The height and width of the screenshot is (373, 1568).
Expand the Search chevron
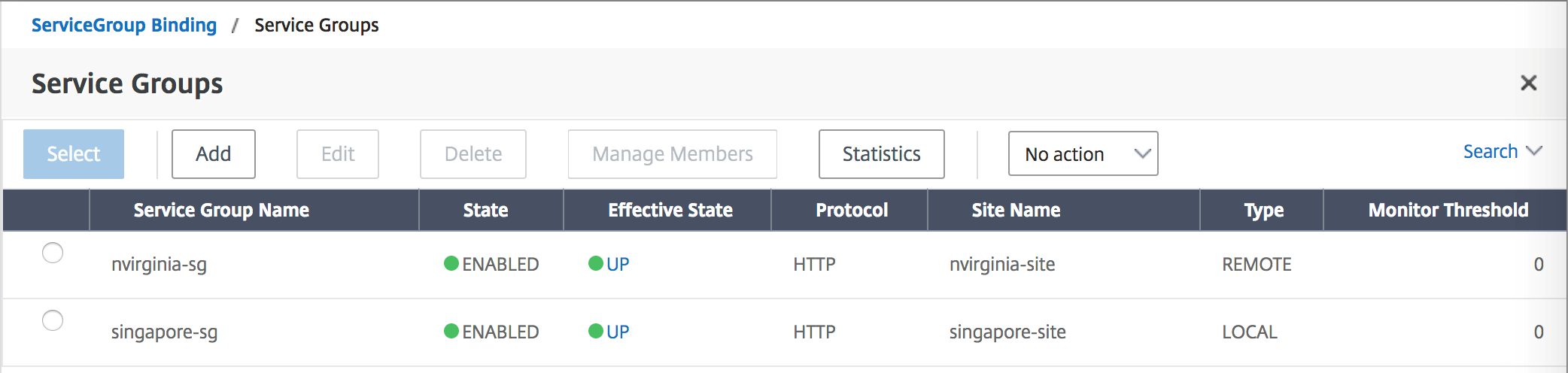click(1534, 151)
